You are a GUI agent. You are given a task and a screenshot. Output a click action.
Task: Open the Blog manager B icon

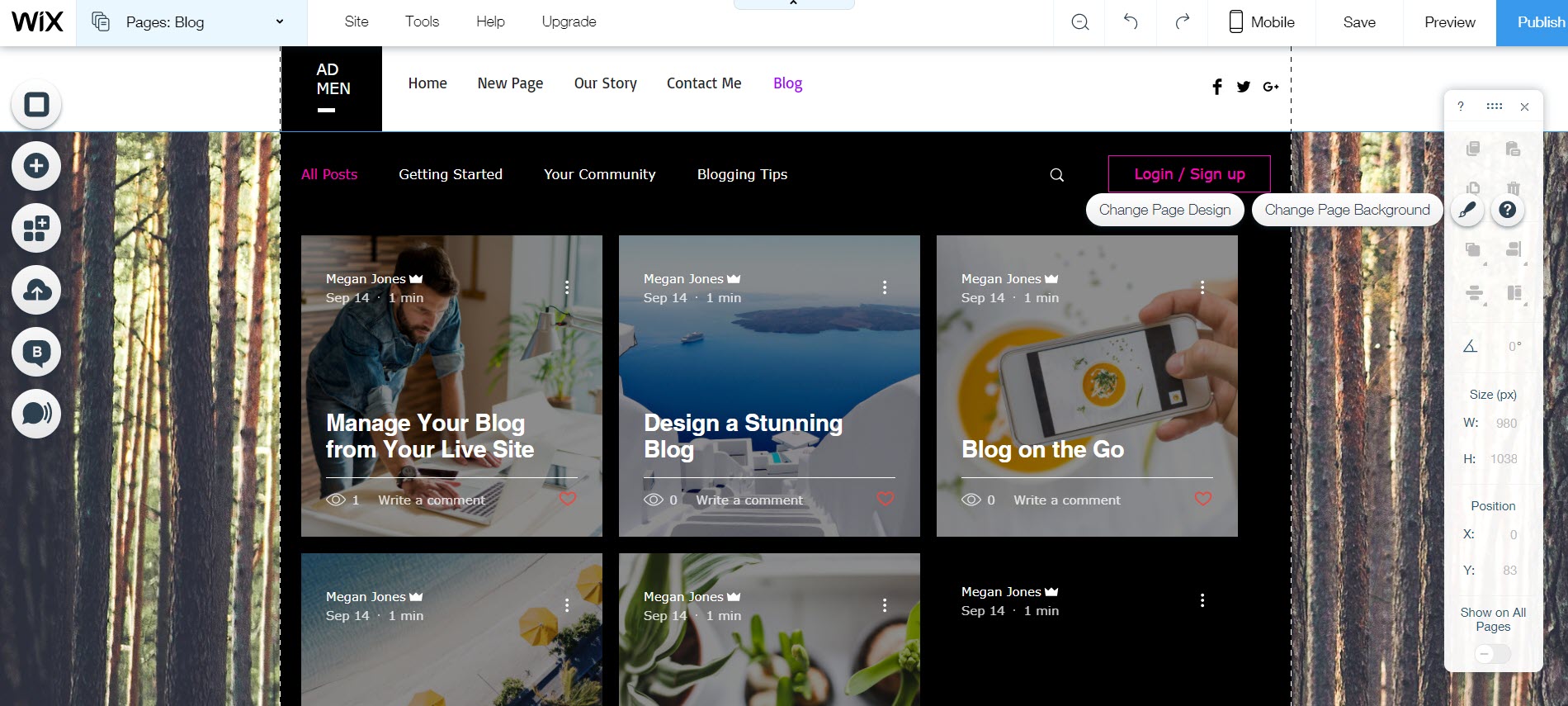click(36, 352)
